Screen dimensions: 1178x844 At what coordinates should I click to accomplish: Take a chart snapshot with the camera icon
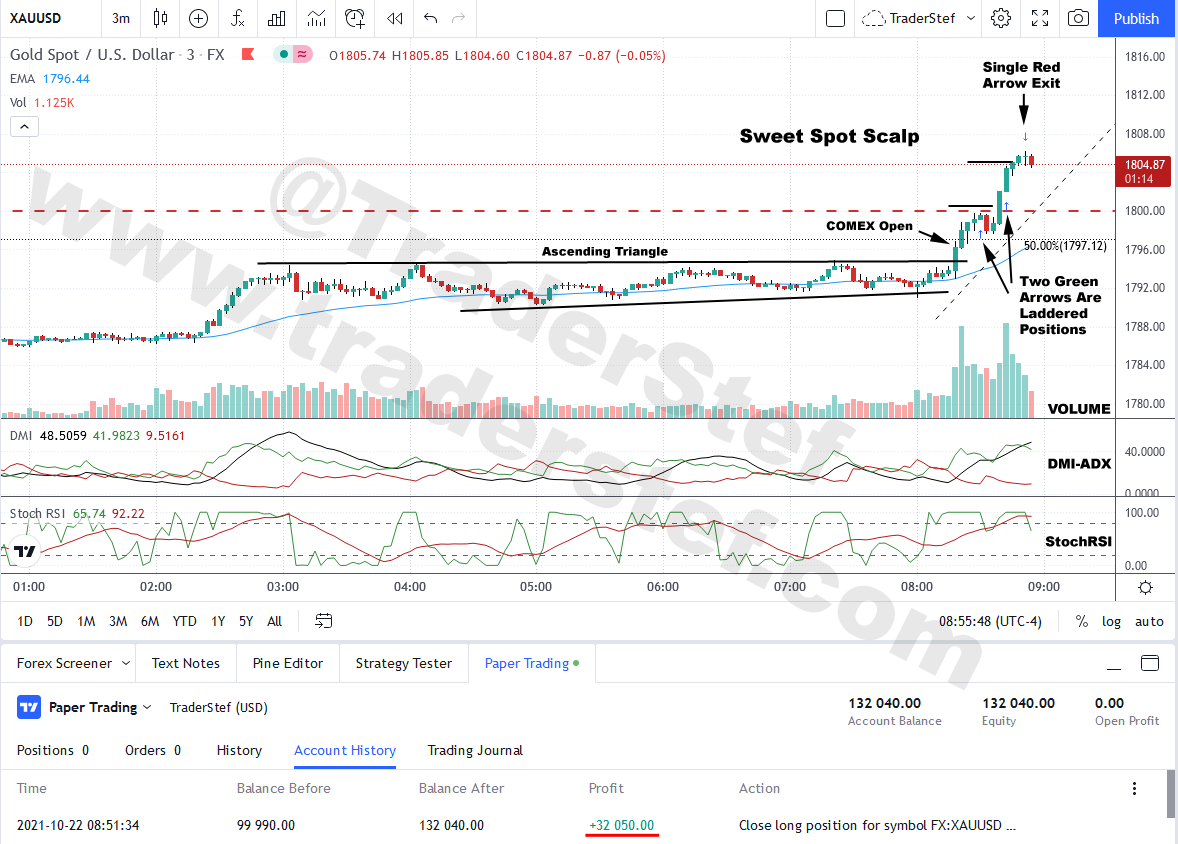(x=1078, y=18)
